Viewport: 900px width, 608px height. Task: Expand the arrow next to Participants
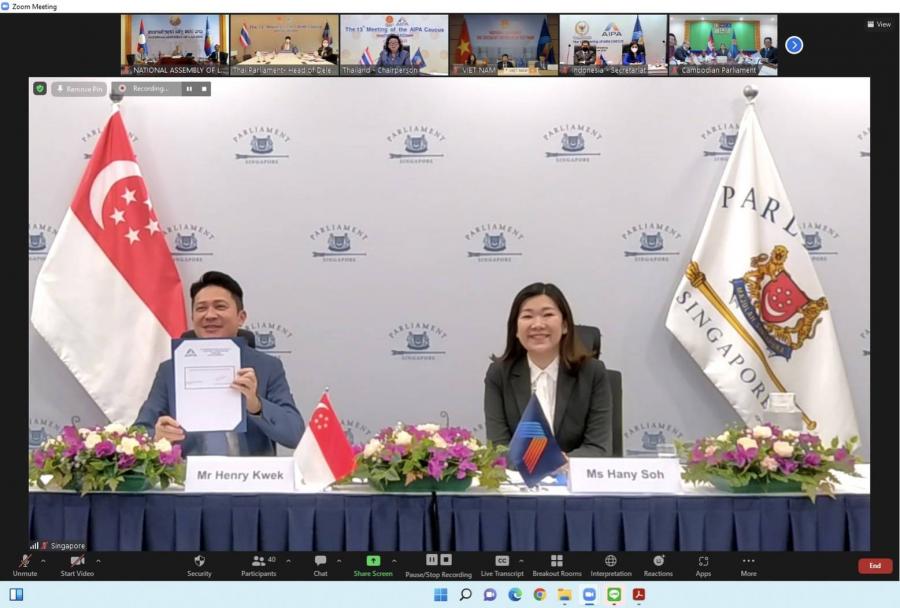pyautogui.click(x=288, y=560)
